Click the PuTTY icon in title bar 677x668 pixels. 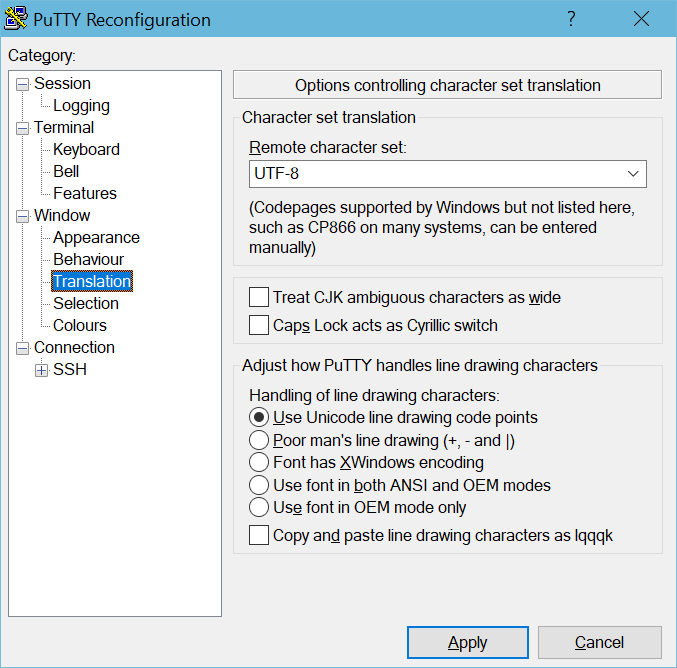click(16, 19)
